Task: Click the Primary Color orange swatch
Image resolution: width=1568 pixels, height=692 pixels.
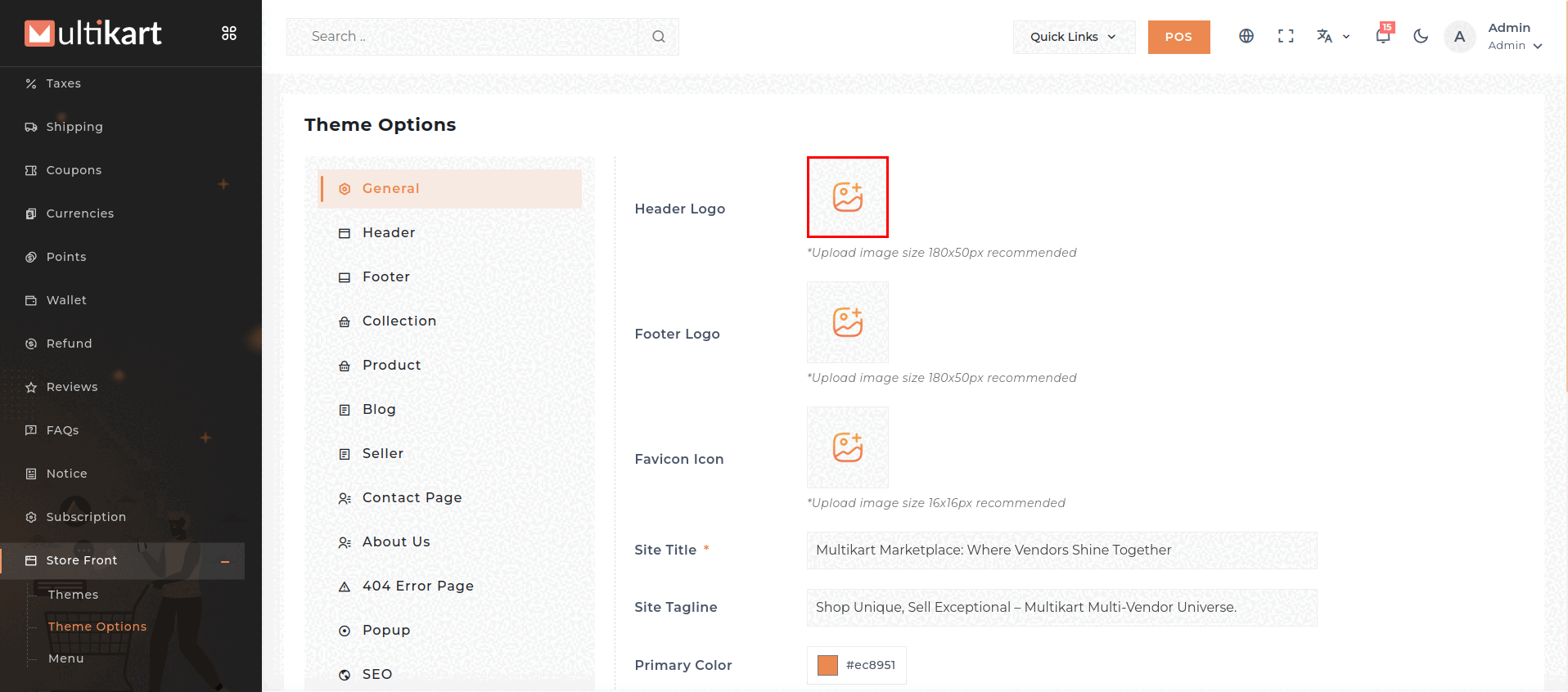Action: (x=827, y=665)
